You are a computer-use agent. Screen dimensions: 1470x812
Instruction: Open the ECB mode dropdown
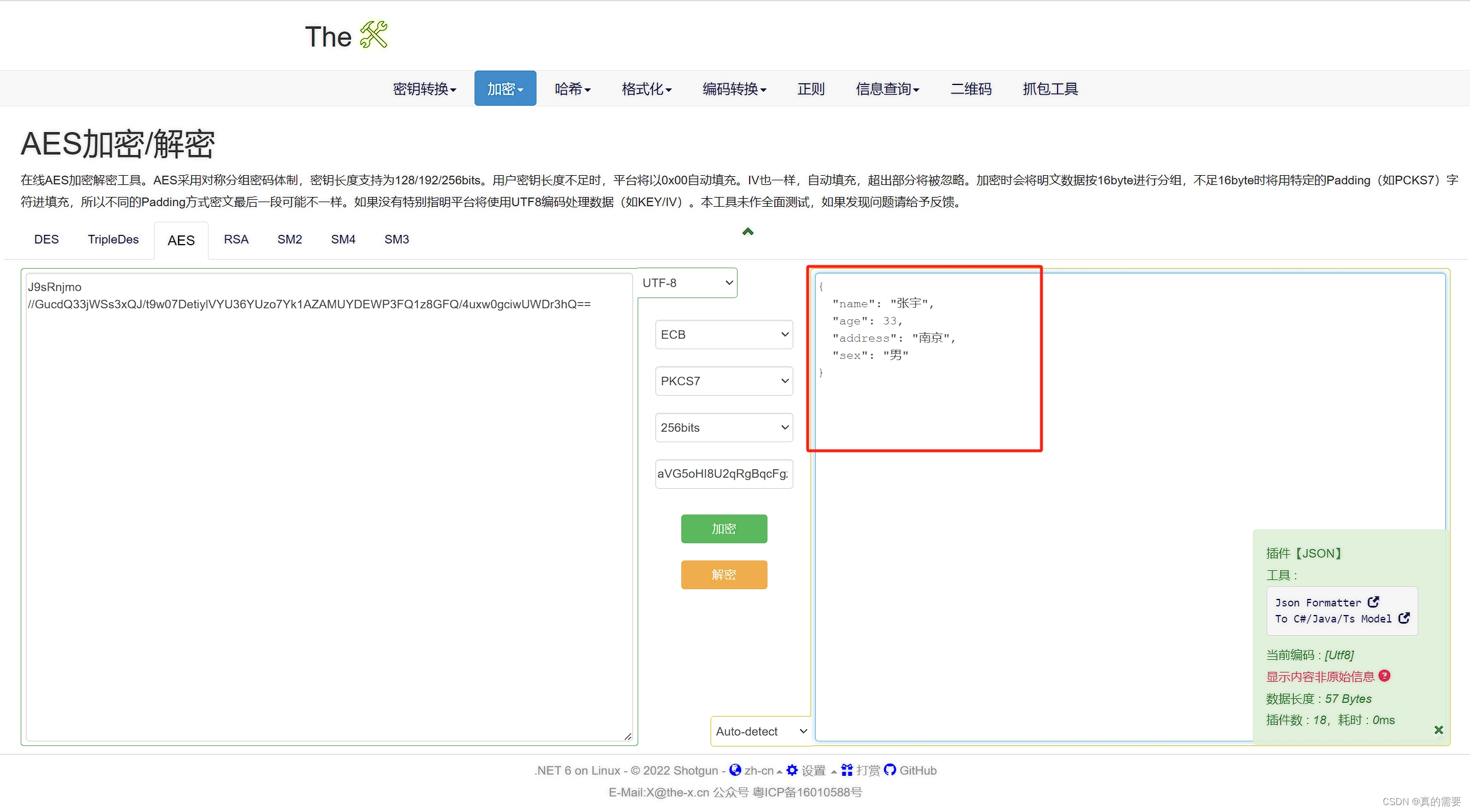pyautogui.click(x=723, y=334)
